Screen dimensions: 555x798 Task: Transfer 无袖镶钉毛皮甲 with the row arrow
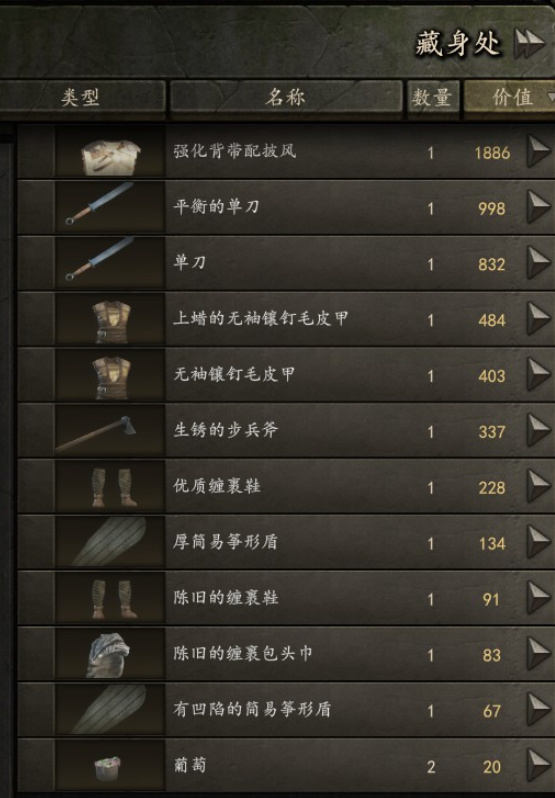coord(538,375)
